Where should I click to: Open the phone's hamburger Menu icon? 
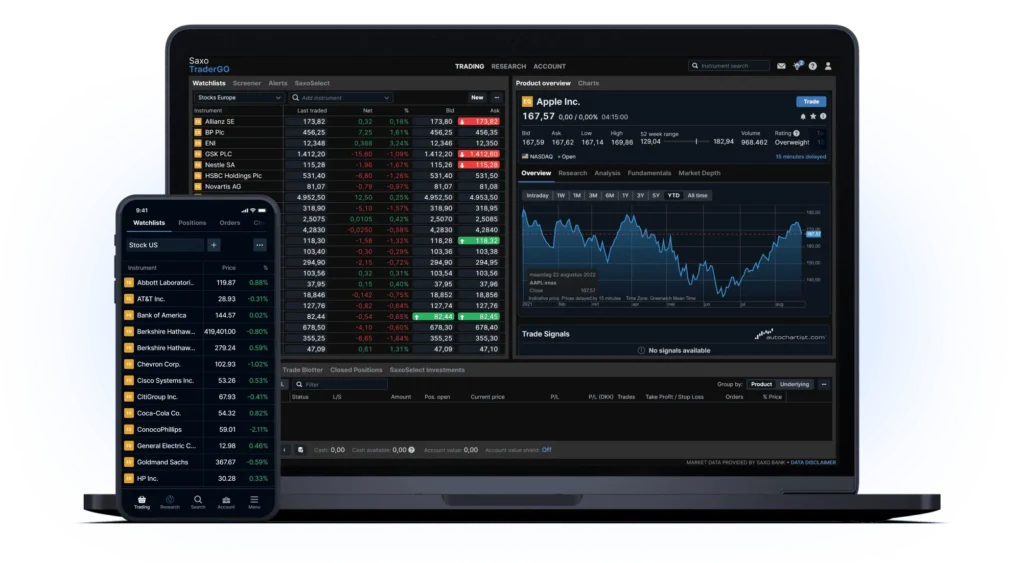point(254,499)
